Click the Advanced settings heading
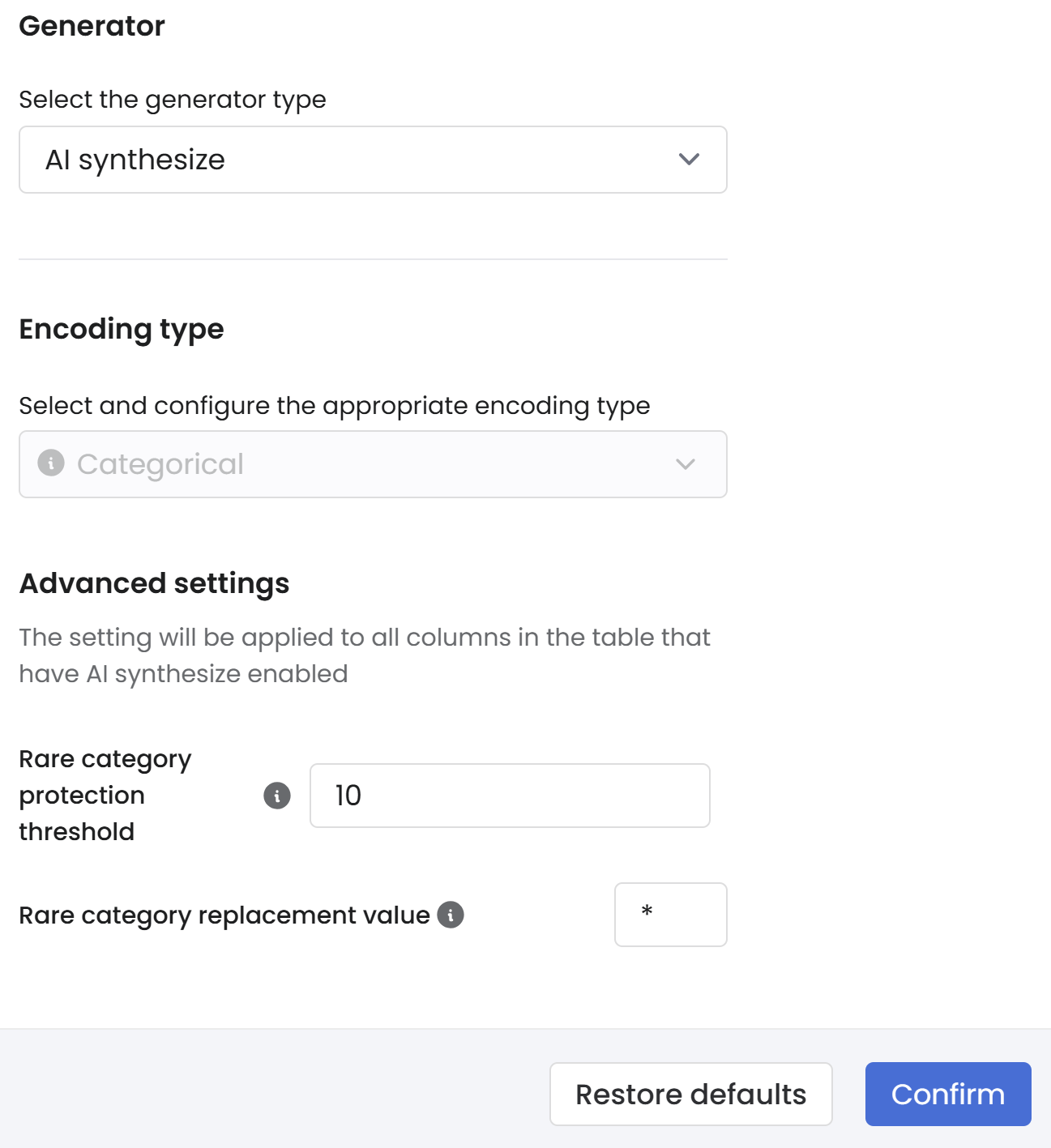Viewport: 1051px width, 1148px height. click(x=154, y=583)
